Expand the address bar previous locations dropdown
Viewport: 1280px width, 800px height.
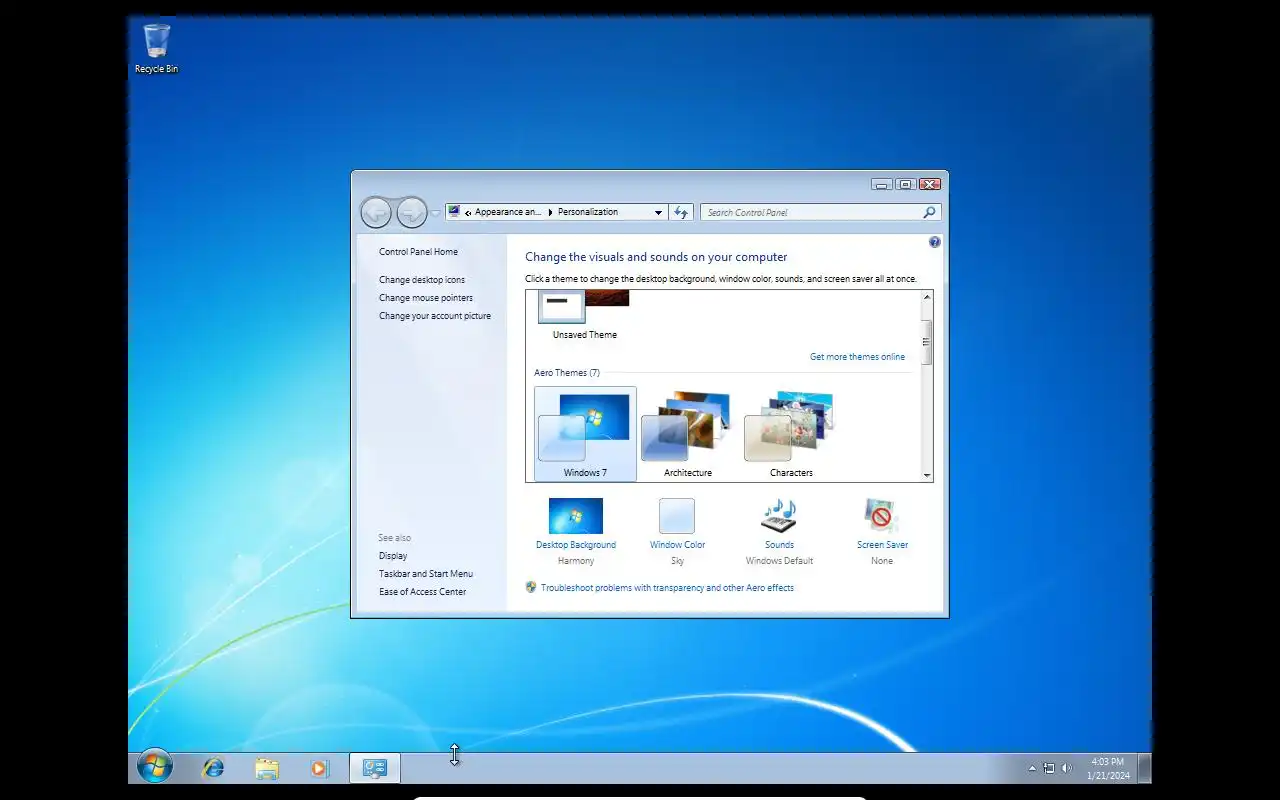coord(658,212)
